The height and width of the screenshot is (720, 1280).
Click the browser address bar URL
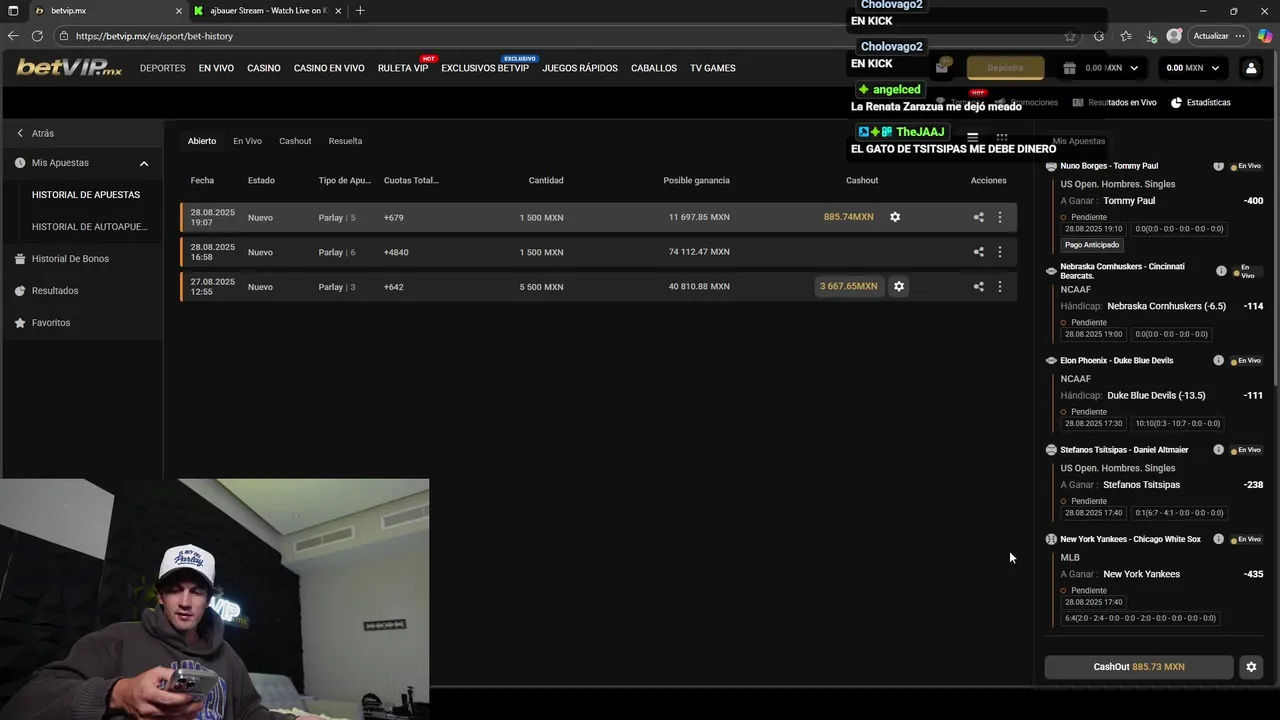point(155,36)
